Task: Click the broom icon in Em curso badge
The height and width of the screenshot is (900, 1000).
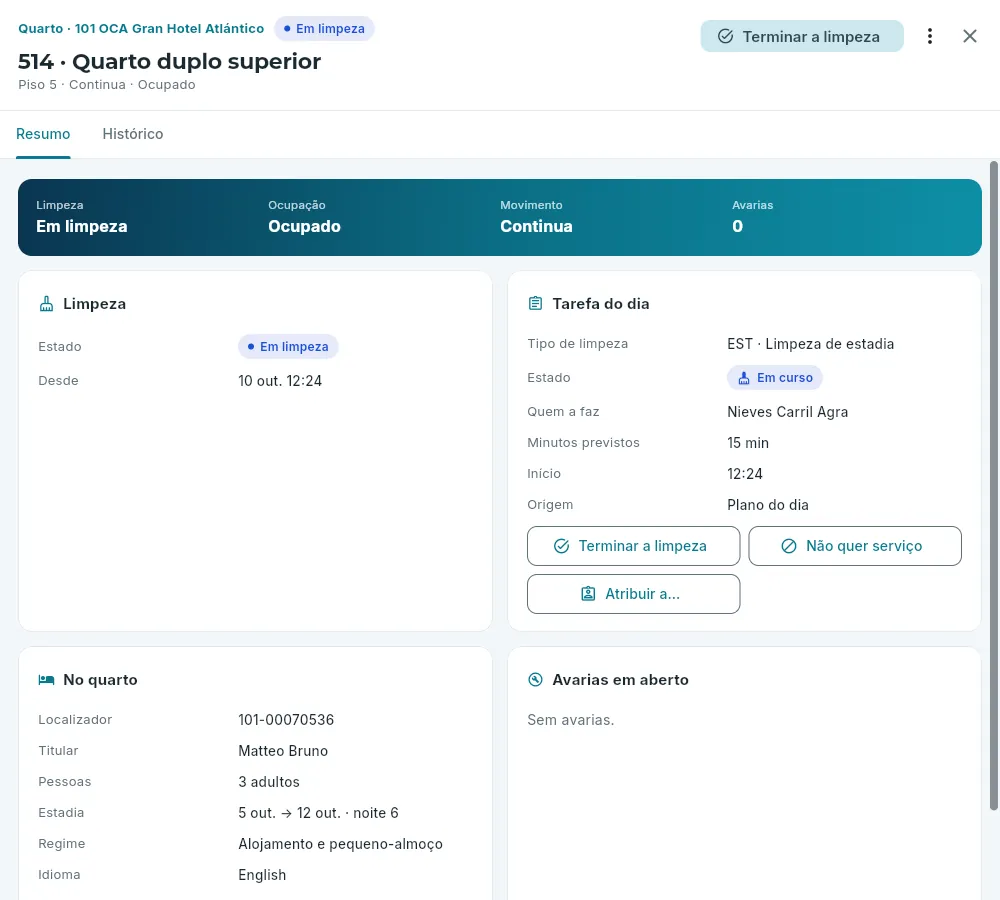Action: coord(744,378)
